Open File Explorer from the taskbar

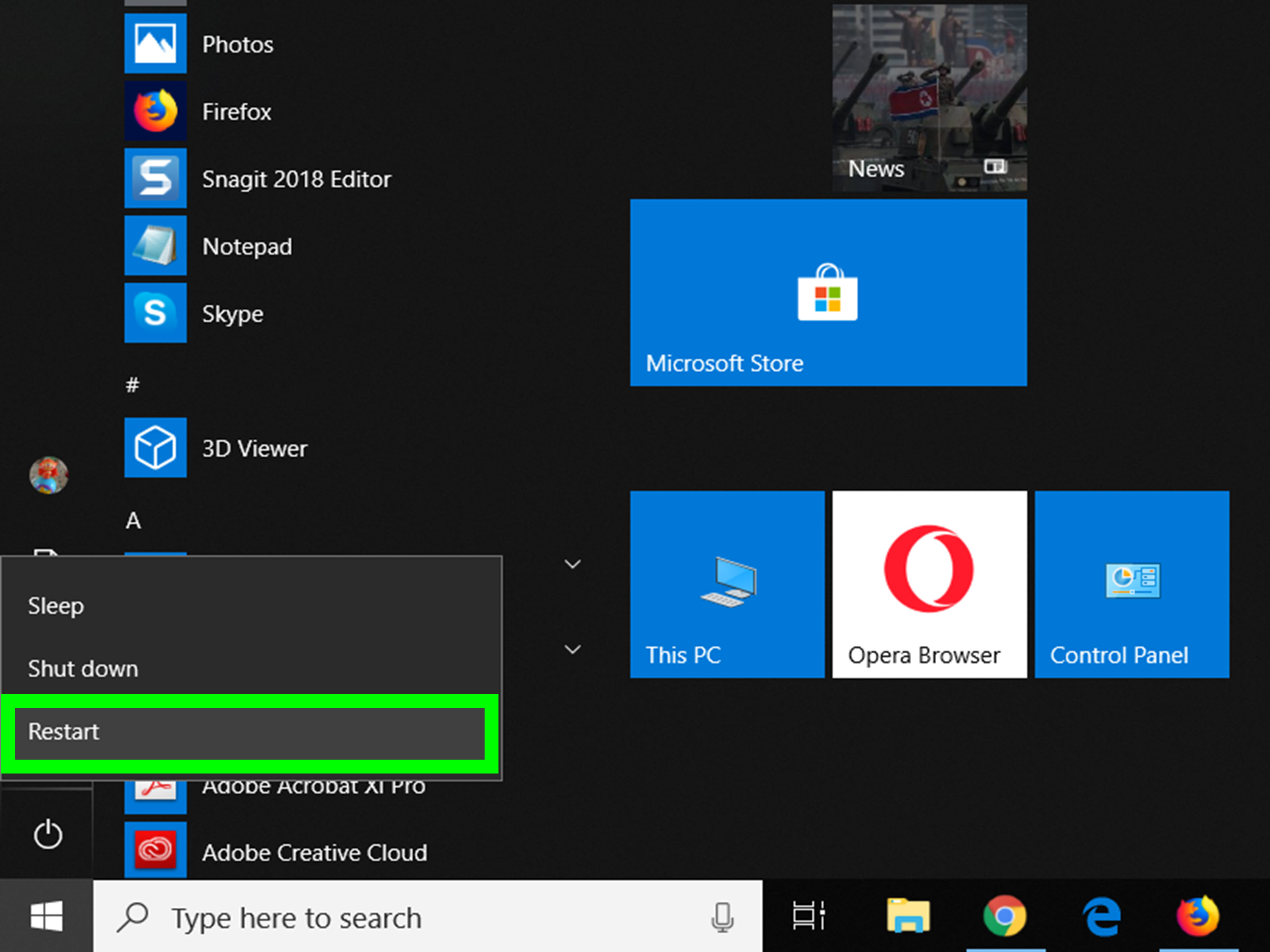[x=908, y=916]
